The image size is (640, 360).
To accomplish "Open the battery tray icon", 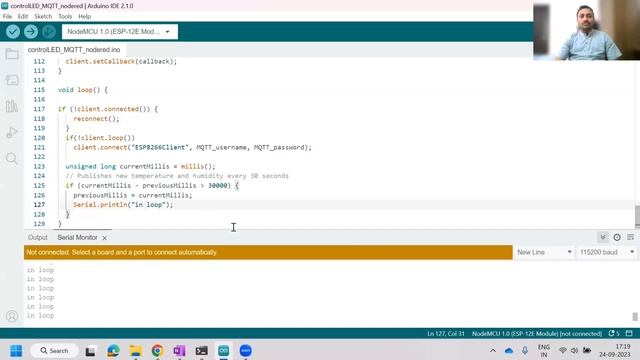I will (587, 351).
